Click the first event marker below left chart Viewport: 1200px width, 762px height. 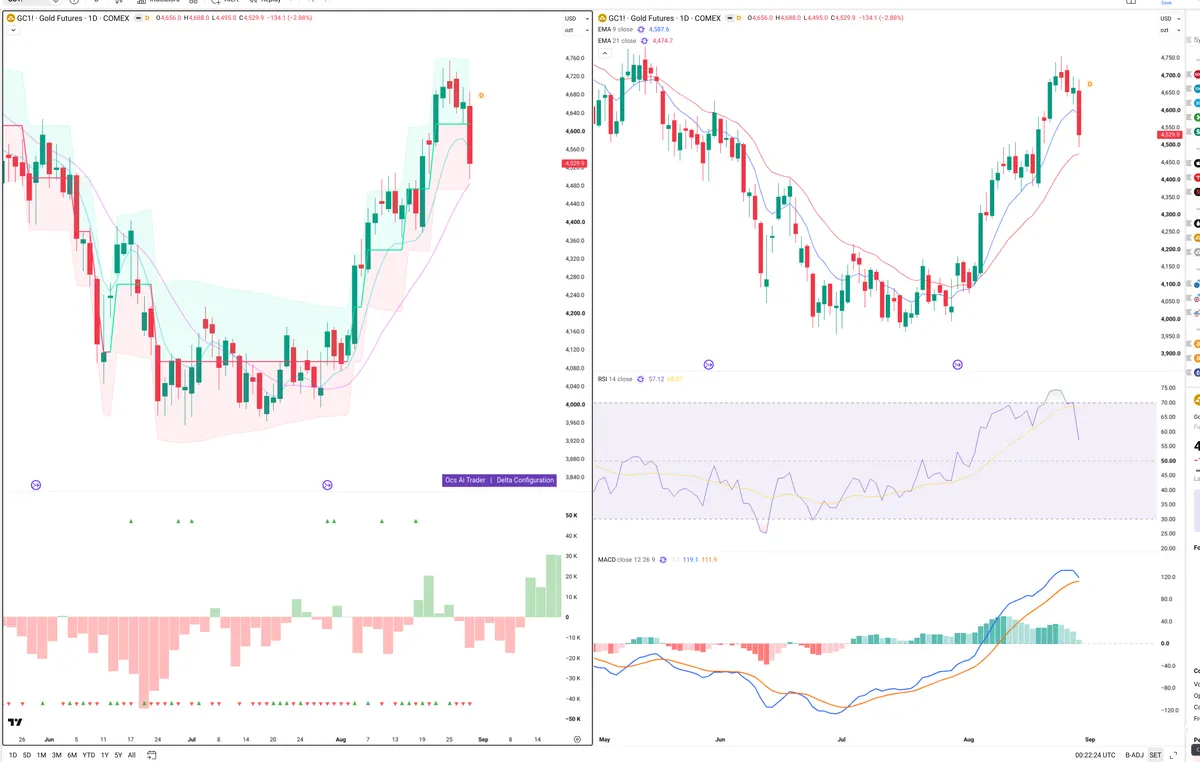pos(36,485)
